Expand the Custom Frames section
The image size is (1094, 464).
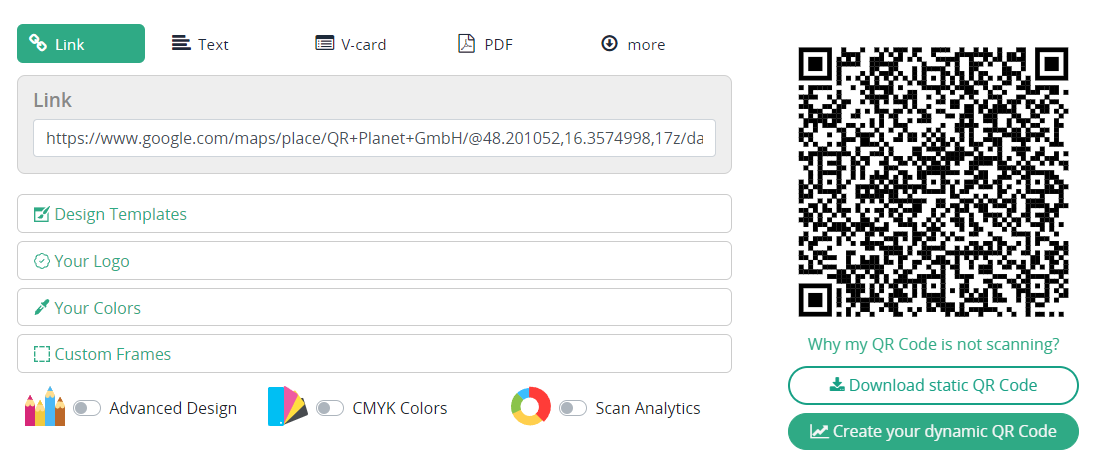[x=374, y=354]
